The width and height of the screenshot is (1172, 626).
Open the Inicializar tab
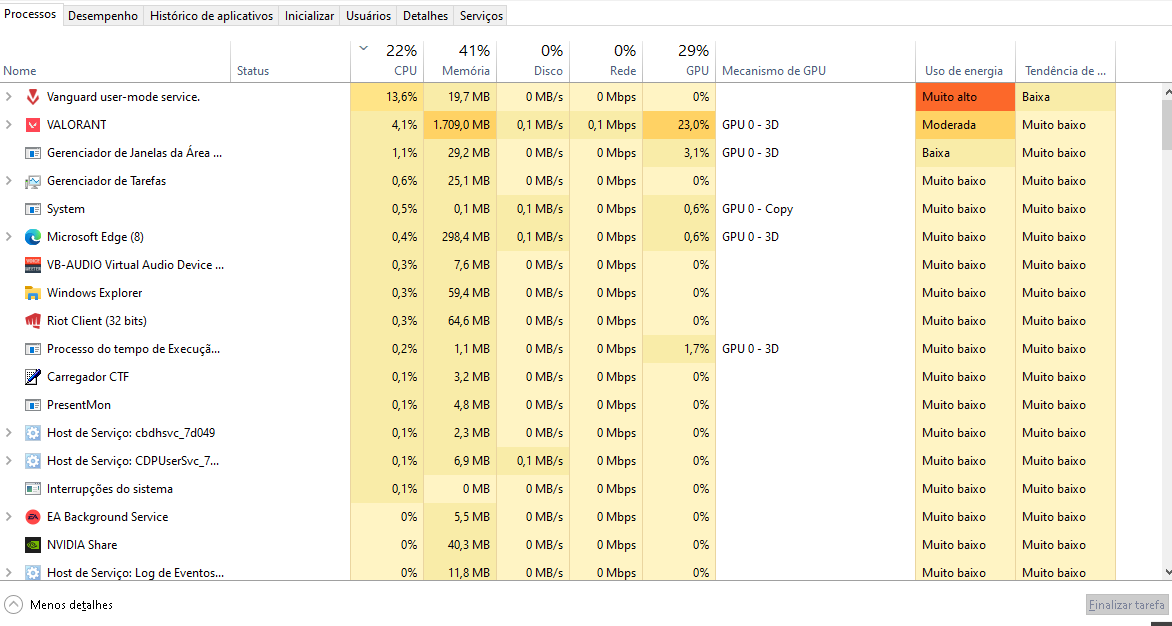tap(309, 16)
